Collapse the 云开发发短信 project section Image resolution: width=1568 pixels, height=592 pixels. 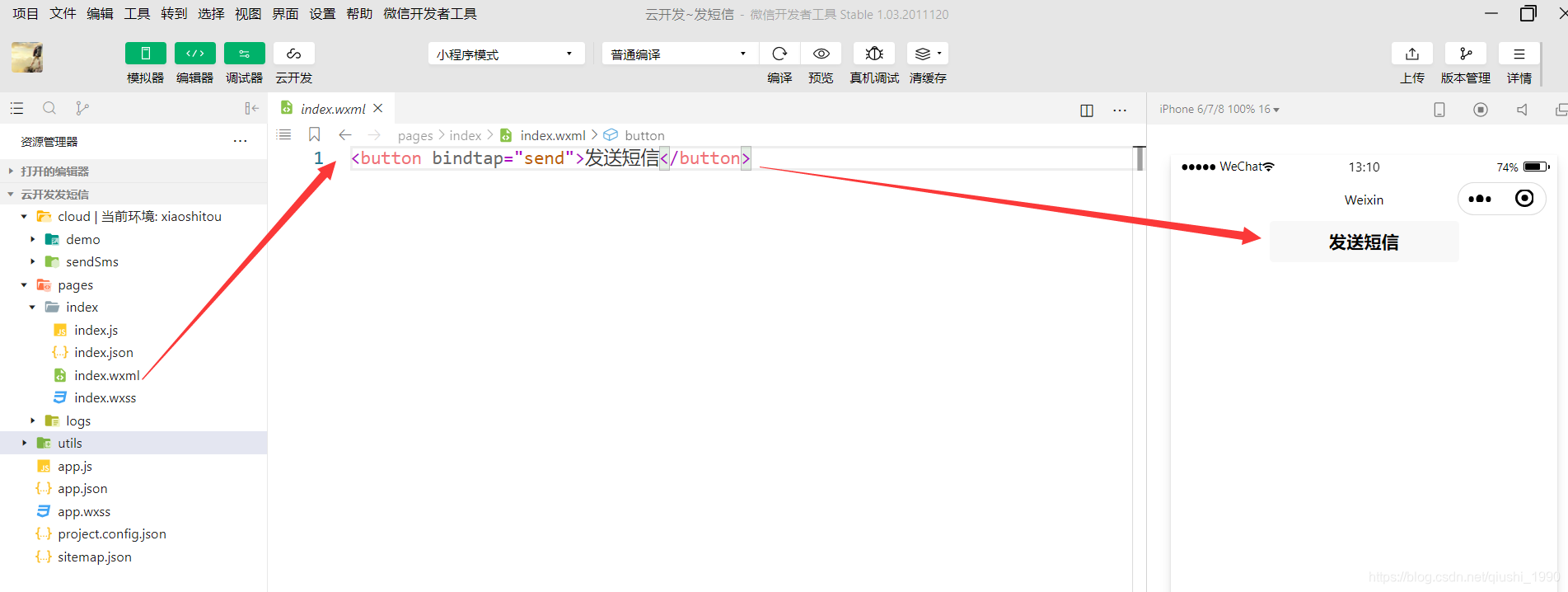133,194
